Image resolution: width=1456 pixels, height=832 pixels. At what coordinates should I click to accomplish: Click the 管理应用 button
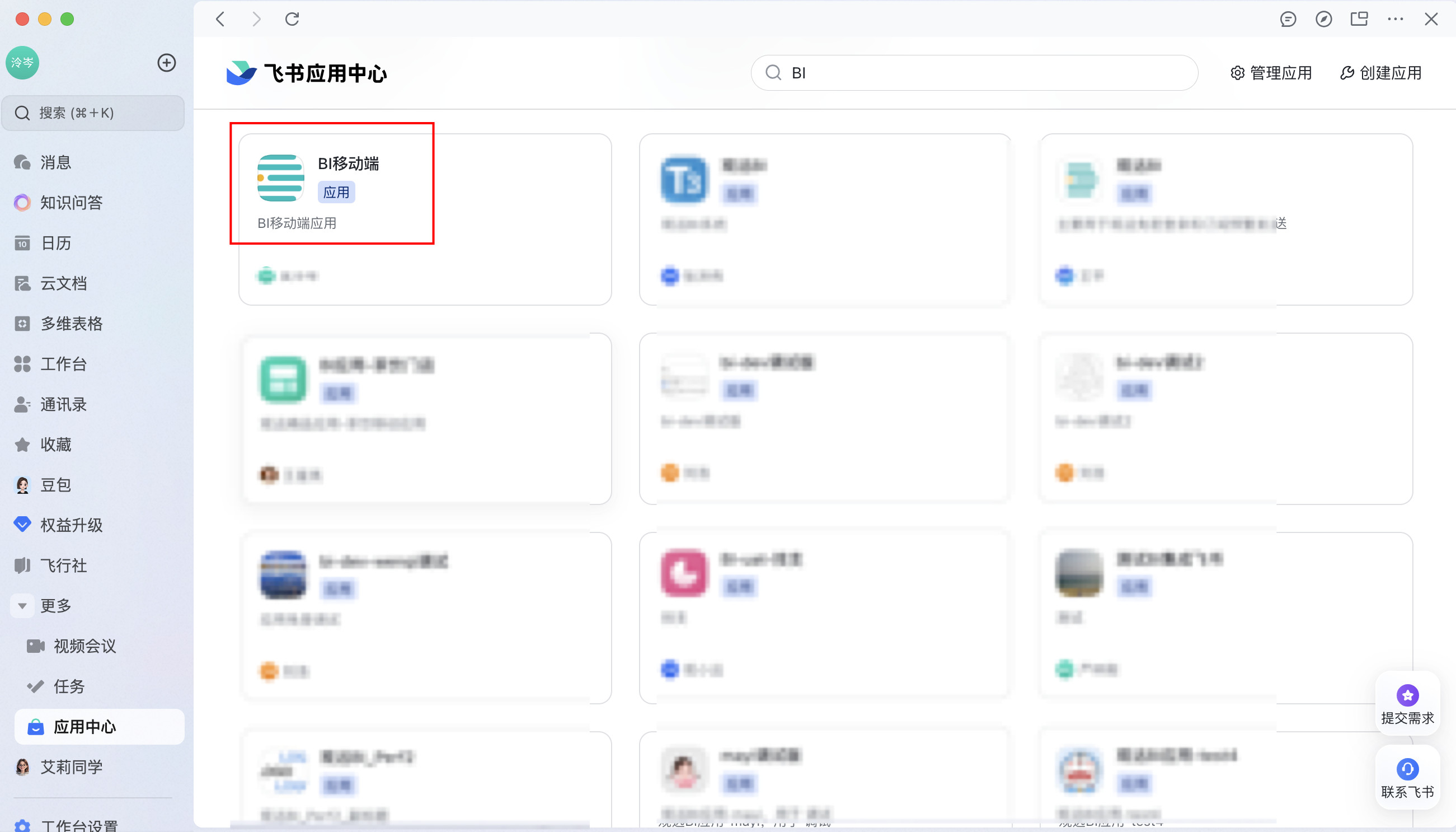(1271, 73)
